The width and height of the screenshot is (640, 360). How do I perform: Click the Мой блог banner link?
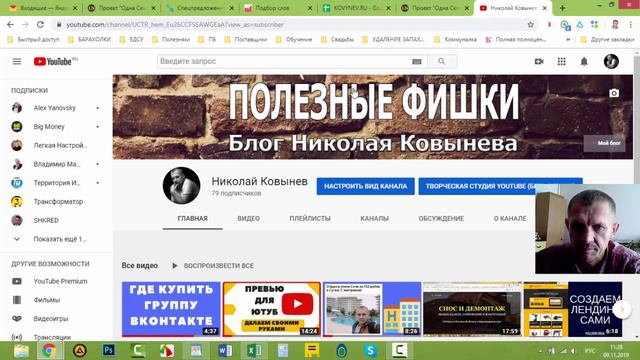tap(604, 143)
